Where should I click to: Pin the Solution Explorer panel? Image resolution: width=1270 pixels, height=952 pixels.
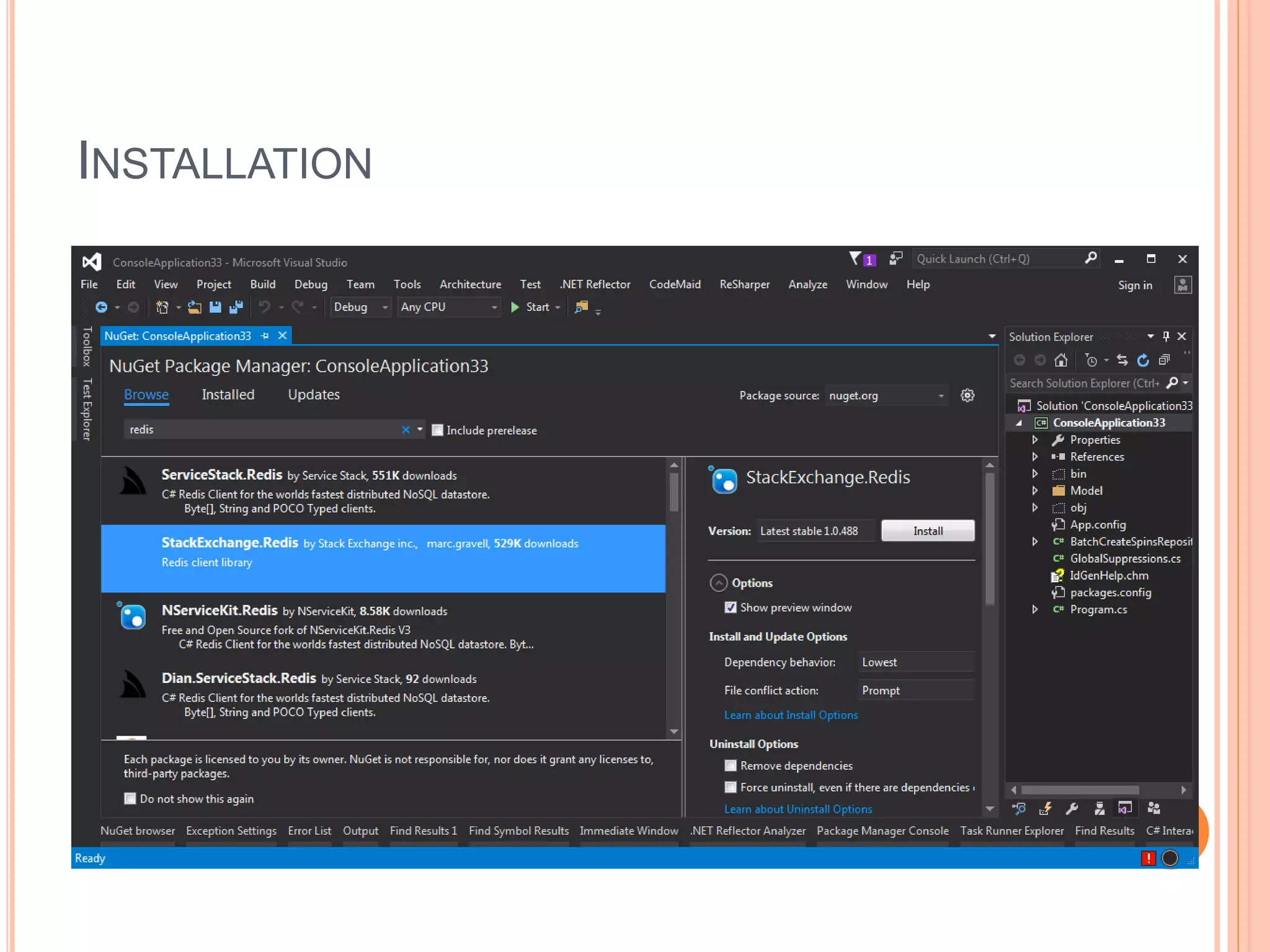(x=1166, y=336)
